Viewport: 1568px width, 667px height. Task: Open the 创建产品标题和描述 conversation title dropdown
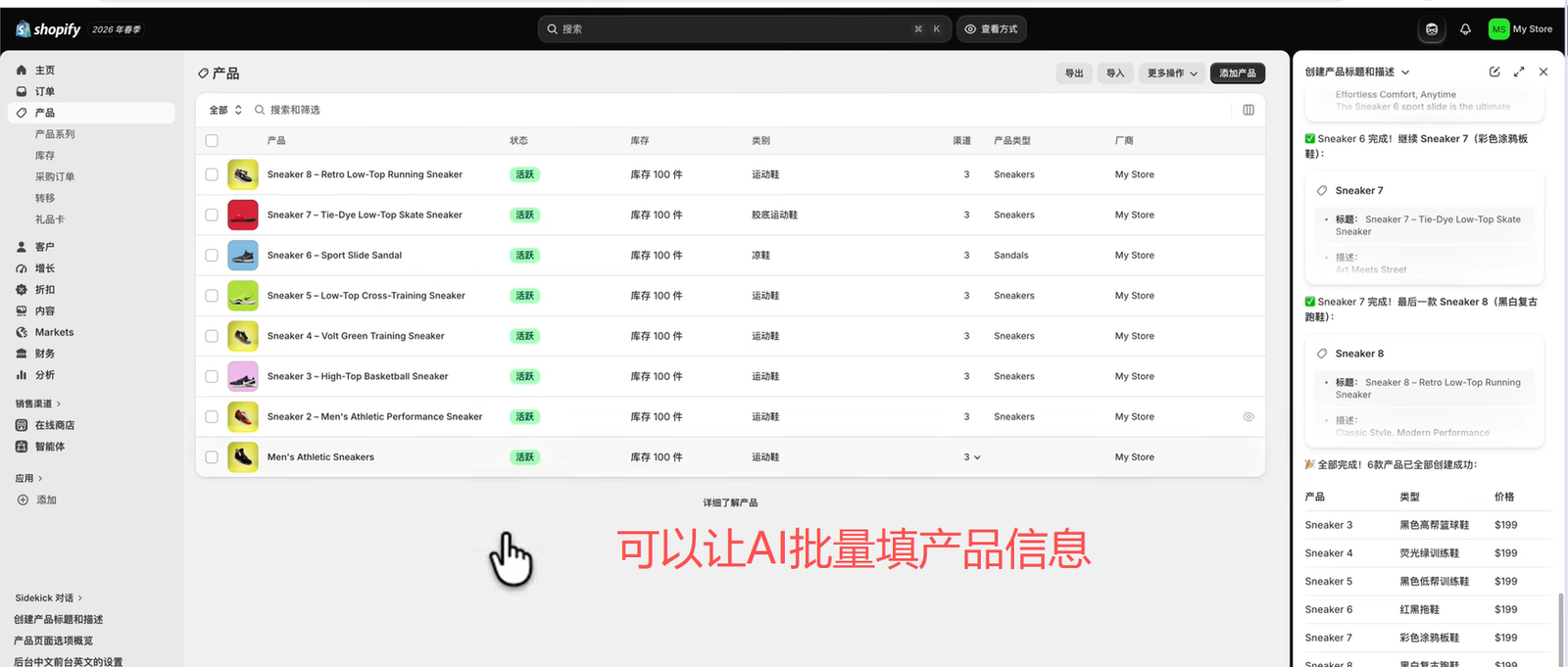[1357, 72]
